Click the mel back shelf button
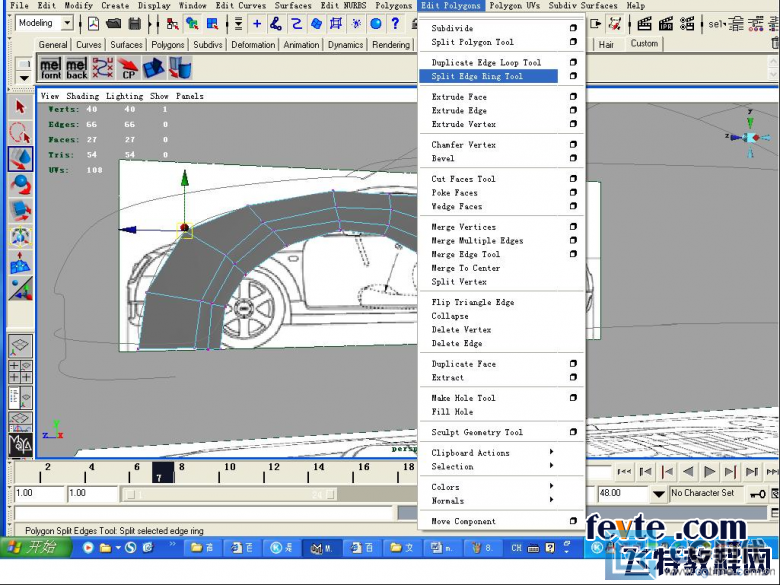 coord(76,68)
